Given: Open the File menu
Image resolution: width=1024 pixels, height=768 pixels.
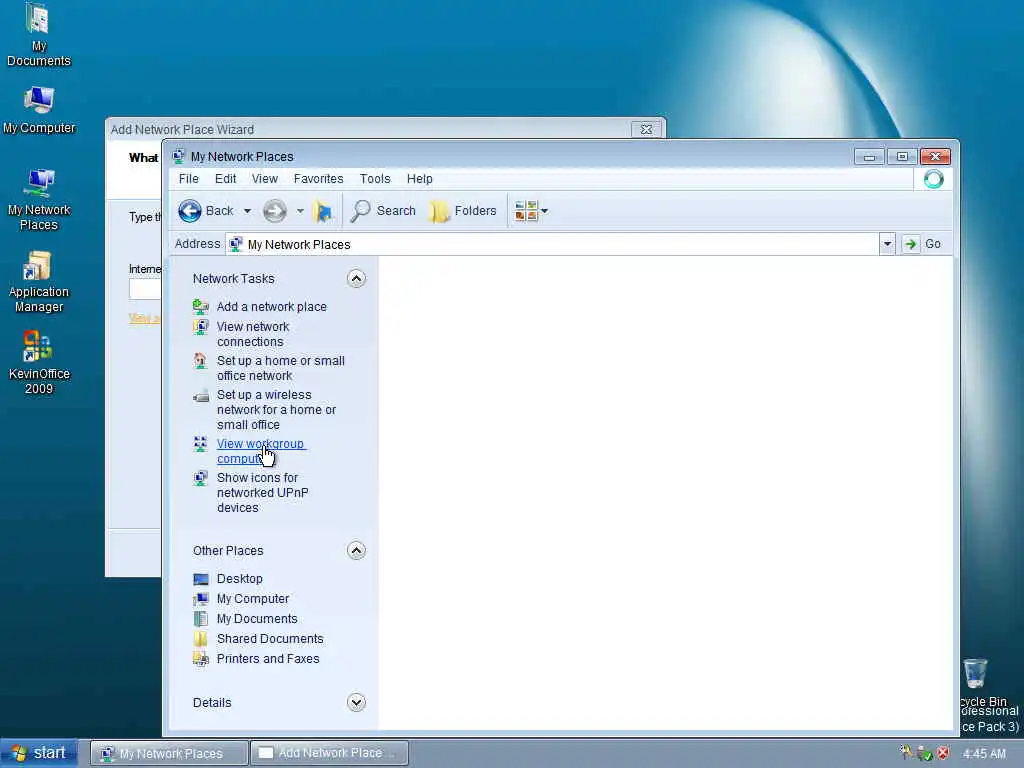Looking at the screenshot, I should 189,179.
